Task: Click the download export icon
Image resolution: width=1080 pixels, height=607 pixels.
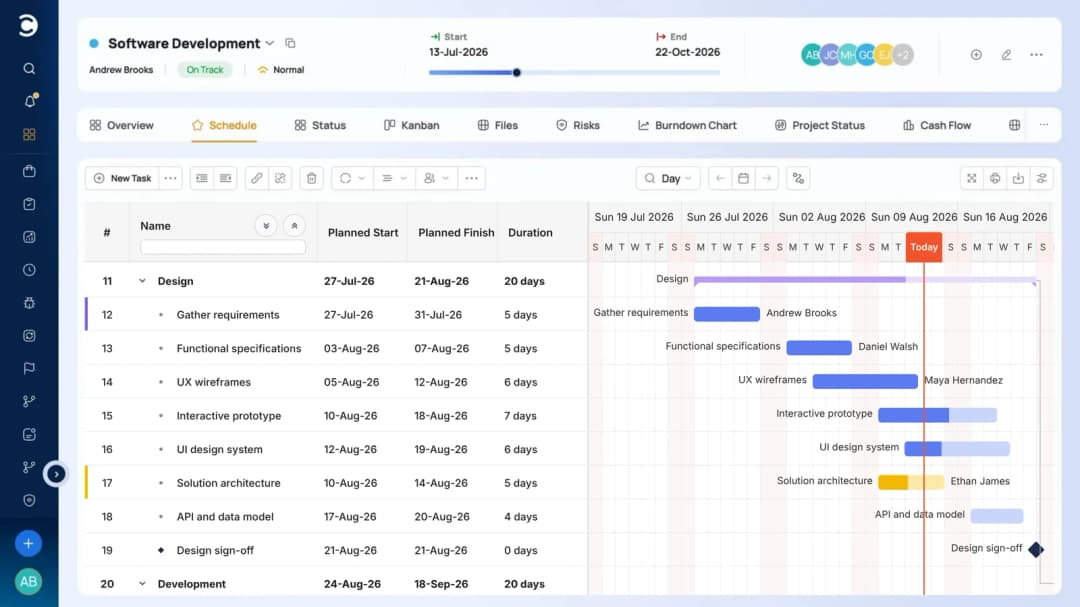Action: (x=1018, y=178)
